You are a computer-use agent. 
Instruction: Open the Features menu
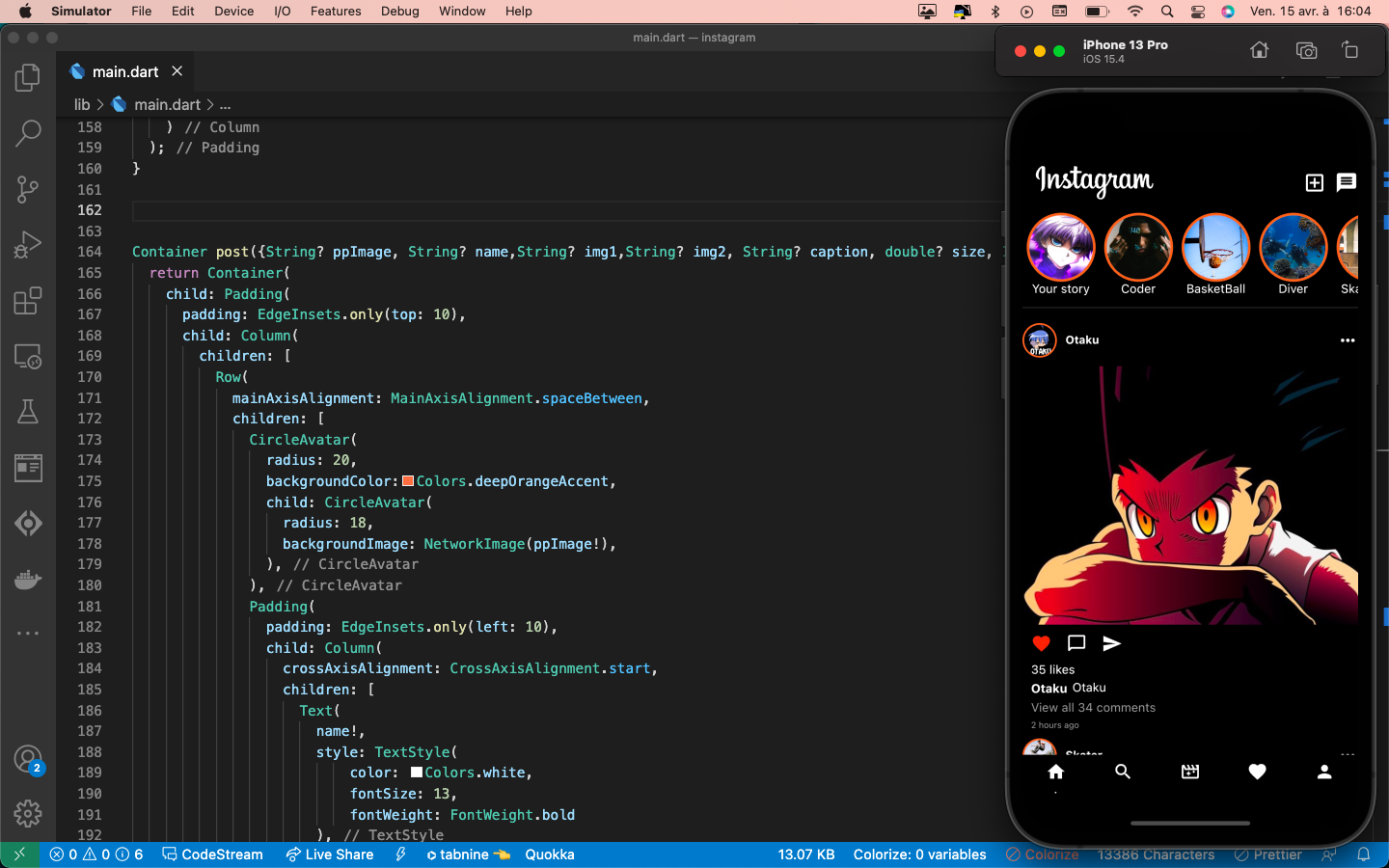coord(336,12)
